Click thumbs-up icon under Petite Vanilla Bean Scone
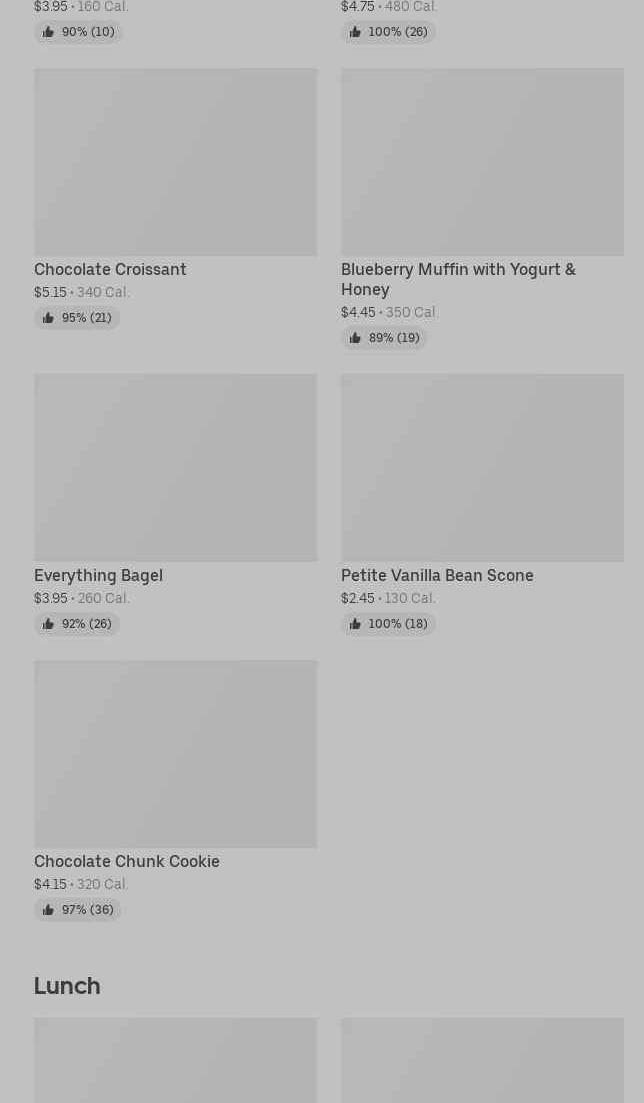The image size is (644, 1103). pos(355,624)
